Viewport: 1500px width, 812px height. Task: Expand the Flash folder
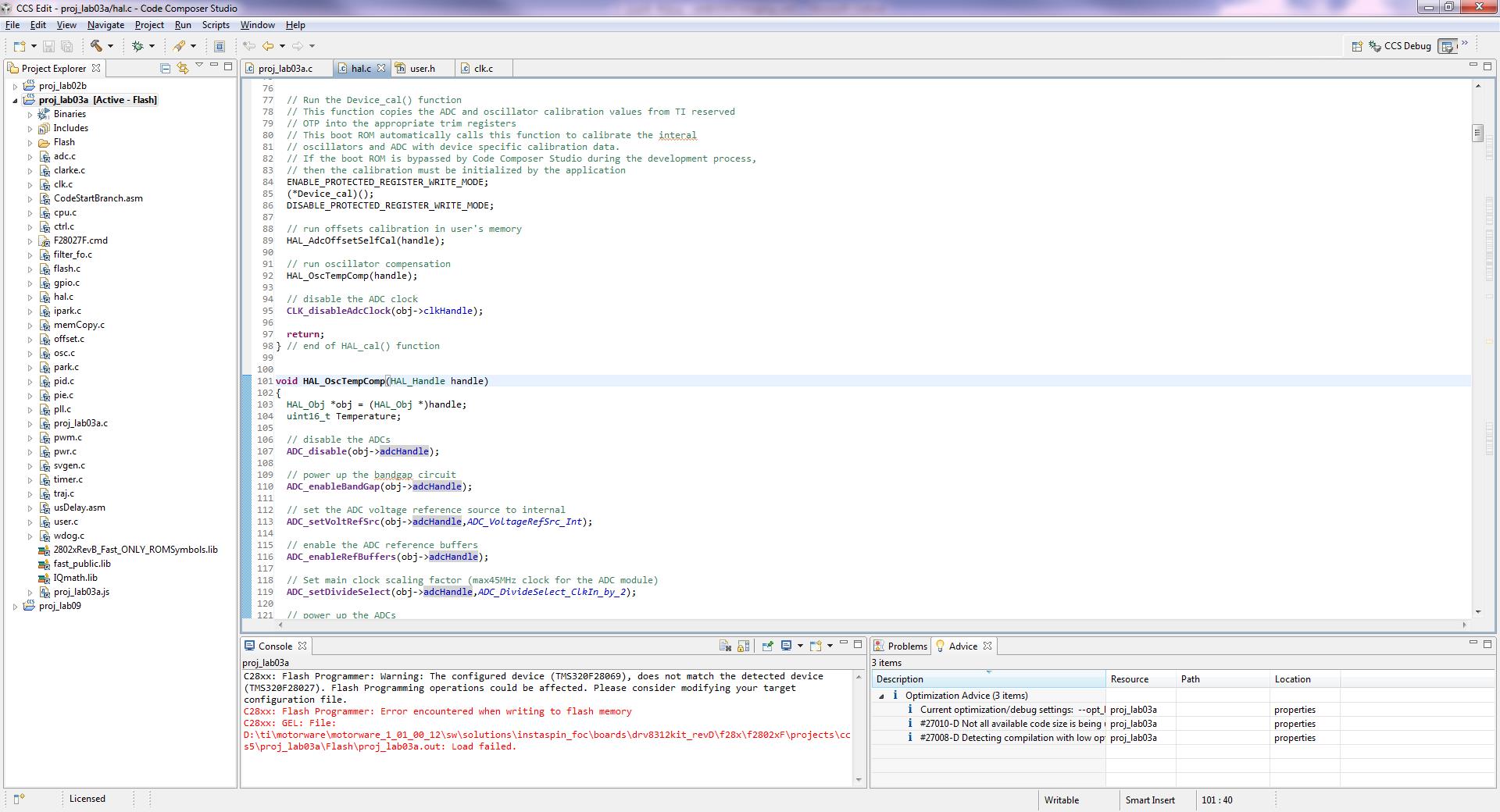30,142
